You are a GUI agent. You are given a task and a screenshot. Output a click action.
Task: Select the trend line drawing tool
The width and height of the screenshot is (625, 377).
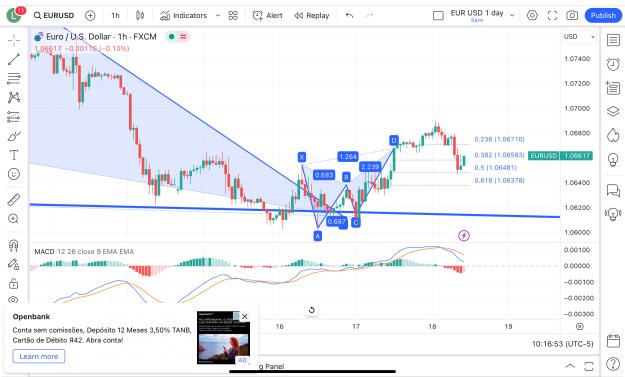coord(14,59)
